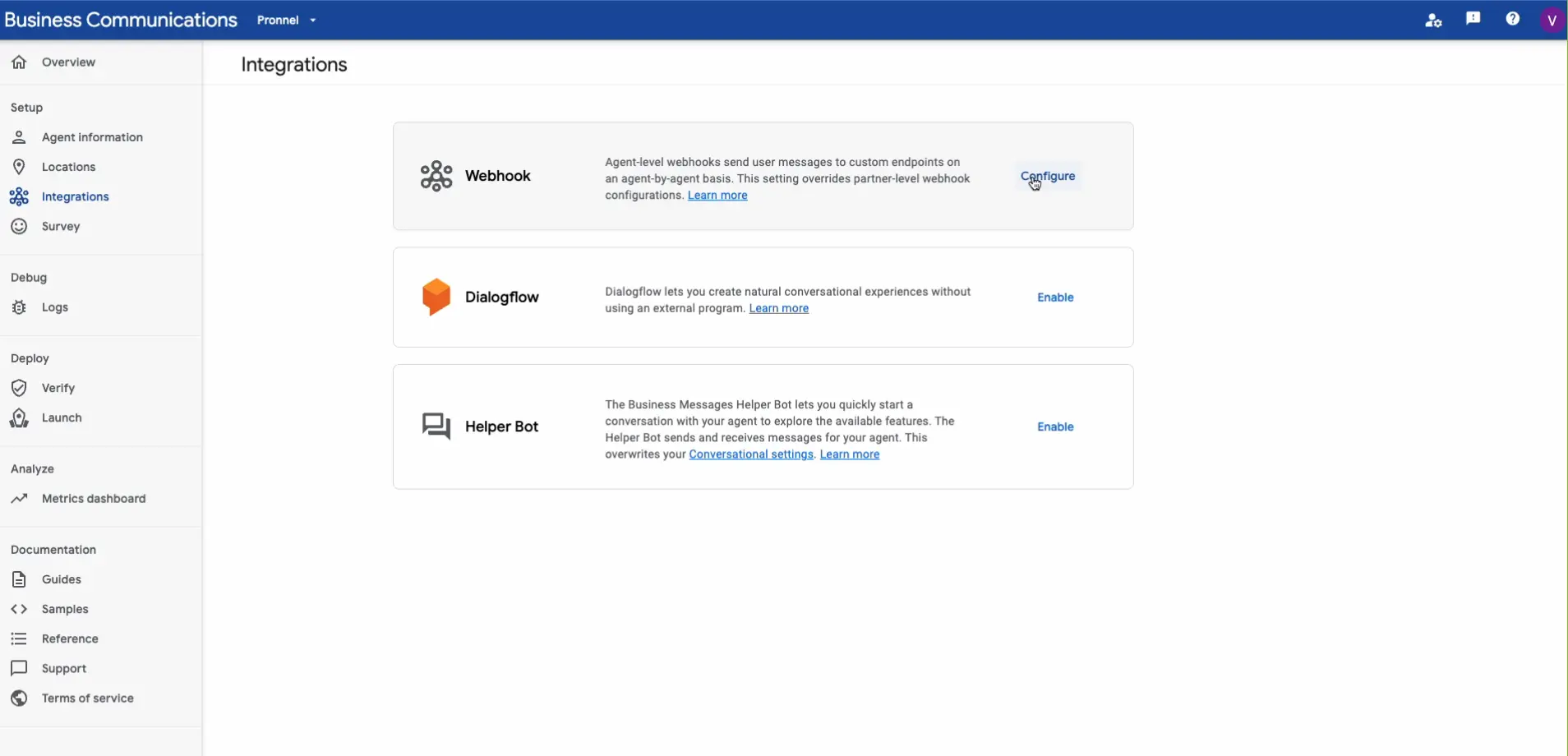The width and height of the screenshot is (1568, 756).
Task: Click the Overview home icon
Action: pyautogui.click(x=19, y=62)
